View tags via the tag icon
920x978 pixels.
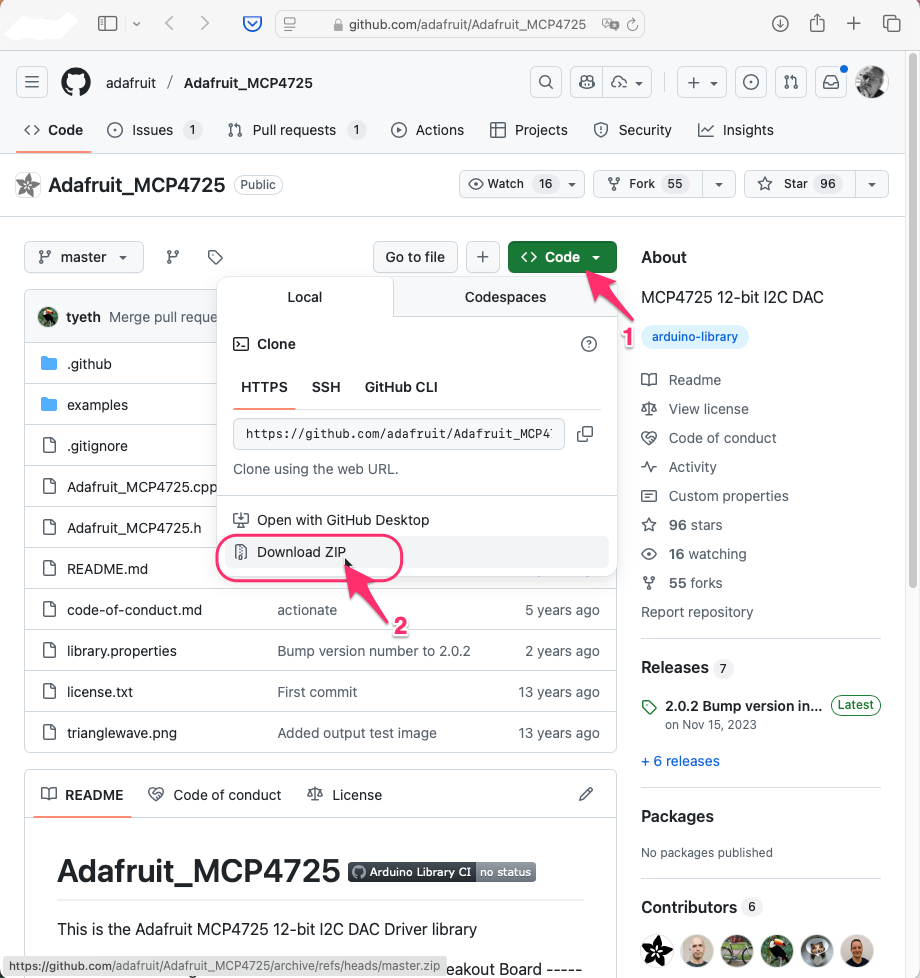point(215,257)
